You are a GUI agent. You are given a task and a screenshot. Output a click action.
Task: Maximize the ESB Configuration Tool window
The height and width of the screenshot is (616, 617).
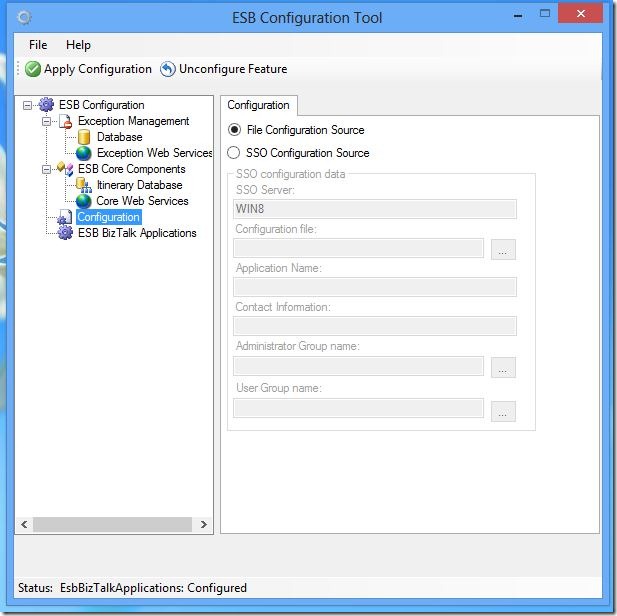point(545,14)
